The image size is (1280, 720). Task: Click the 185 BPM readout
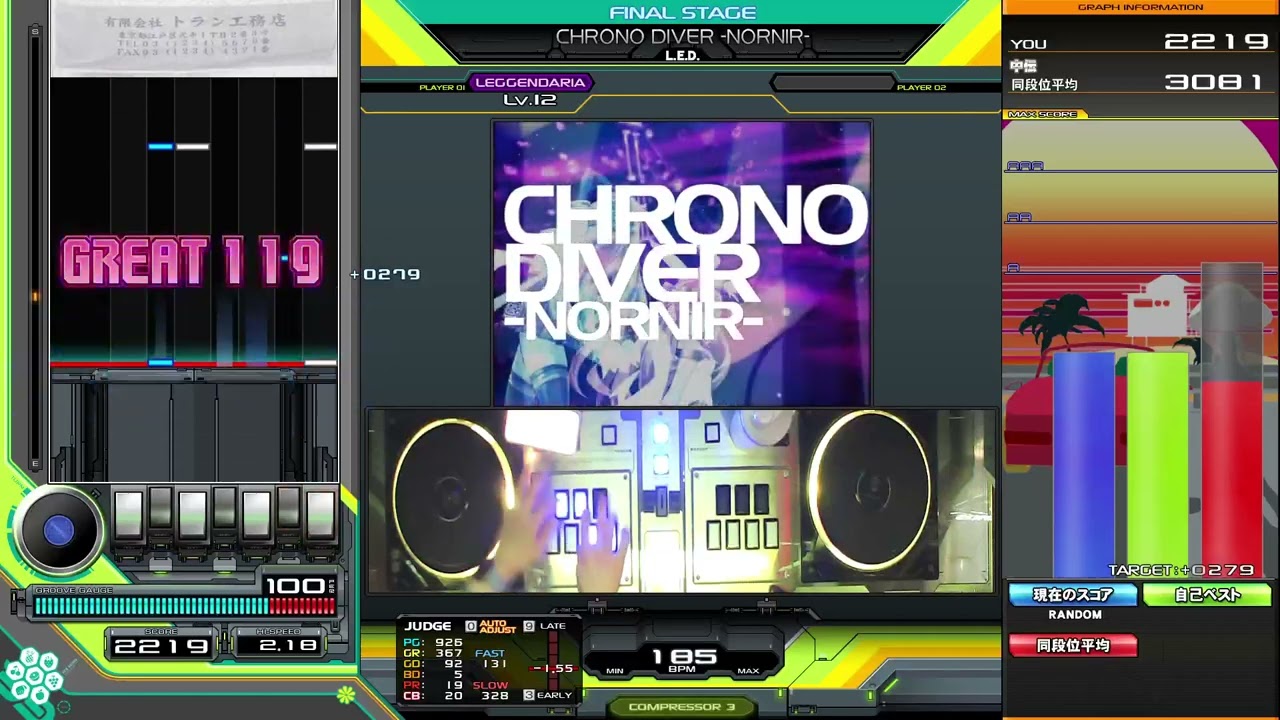683,658
